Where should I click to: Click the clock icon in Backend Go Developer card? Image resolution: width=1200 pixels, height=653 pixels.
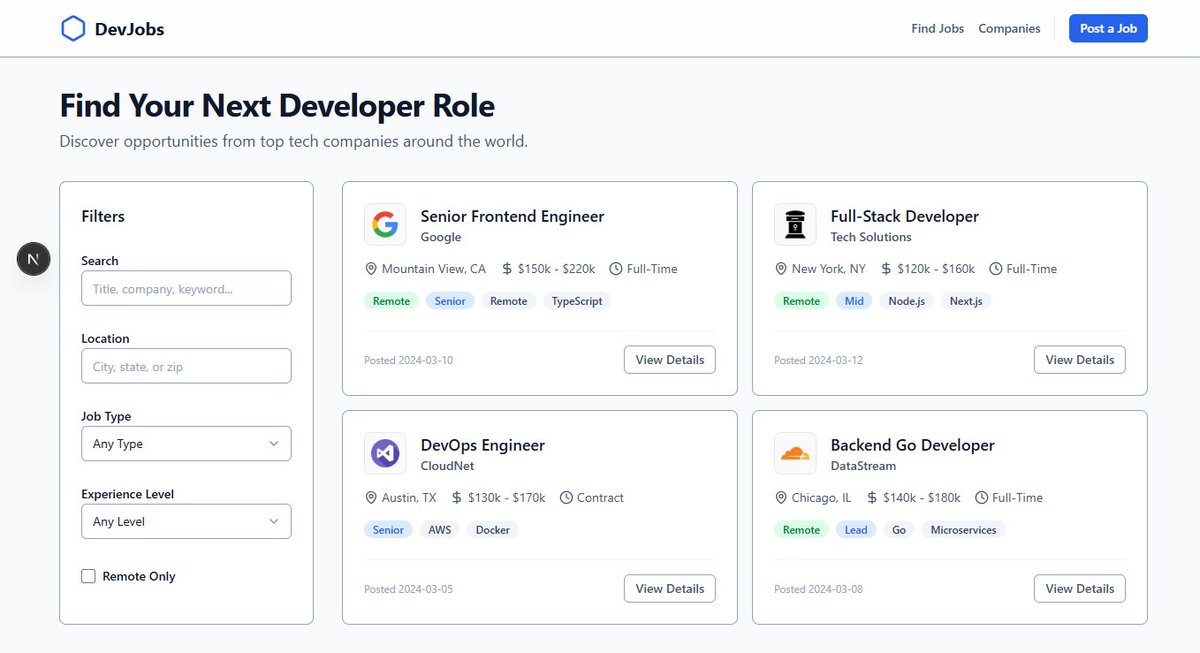tap(982, 498)
